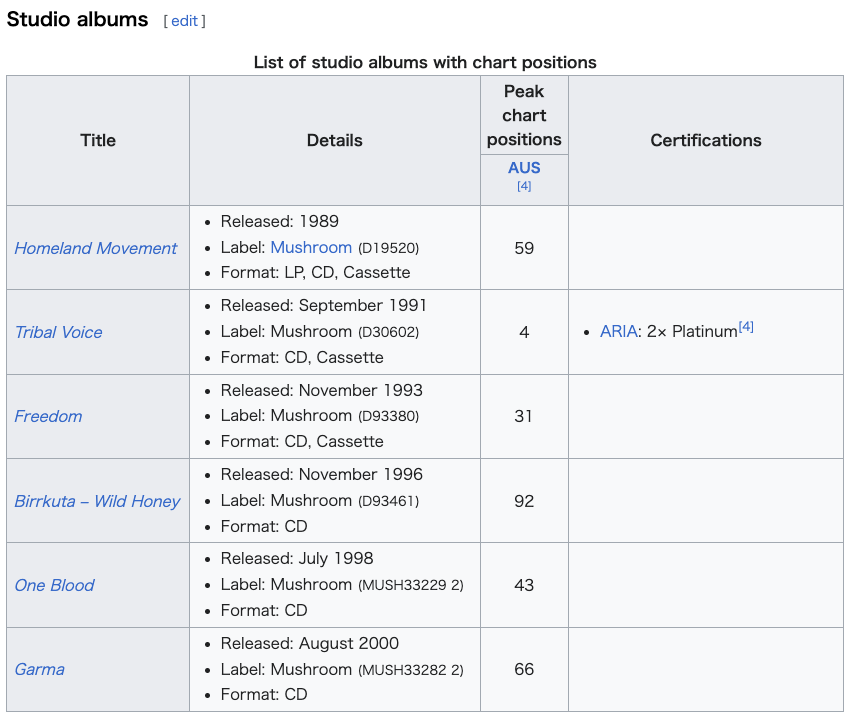Click the Studio albums section heading

(x=78, y=19)
